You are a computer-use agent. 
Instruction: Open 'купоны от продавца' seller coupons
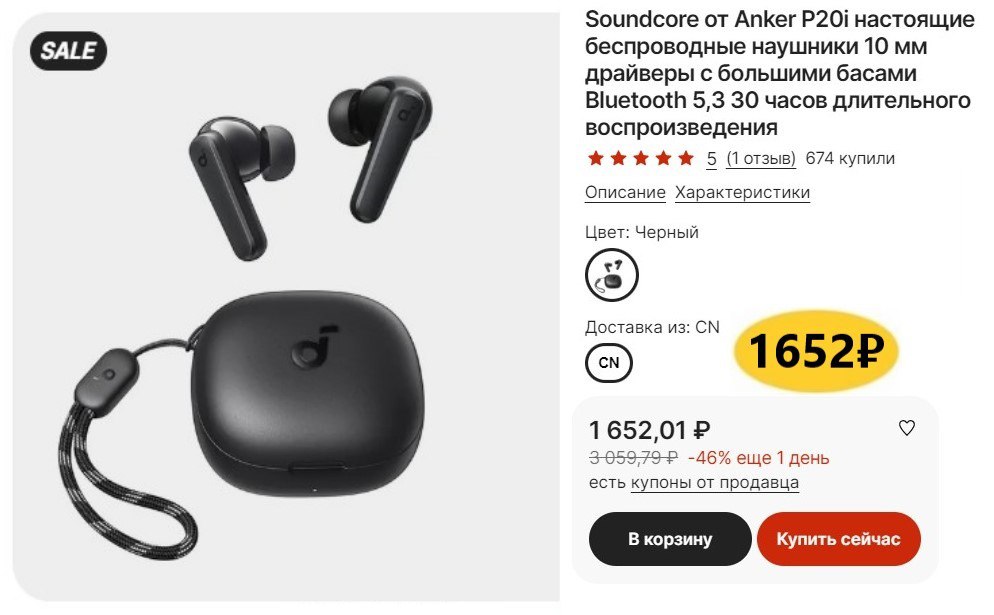714,482
